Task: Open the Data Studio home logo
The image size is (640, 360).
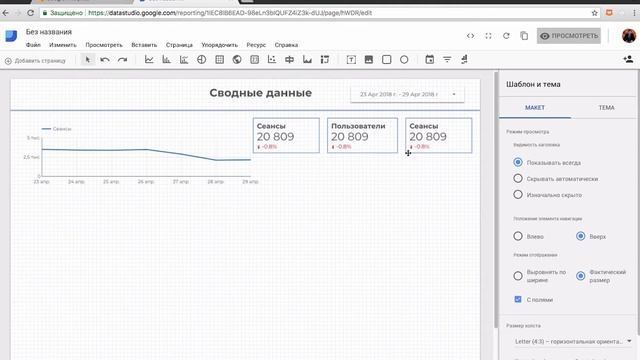Action: [11, 36]
